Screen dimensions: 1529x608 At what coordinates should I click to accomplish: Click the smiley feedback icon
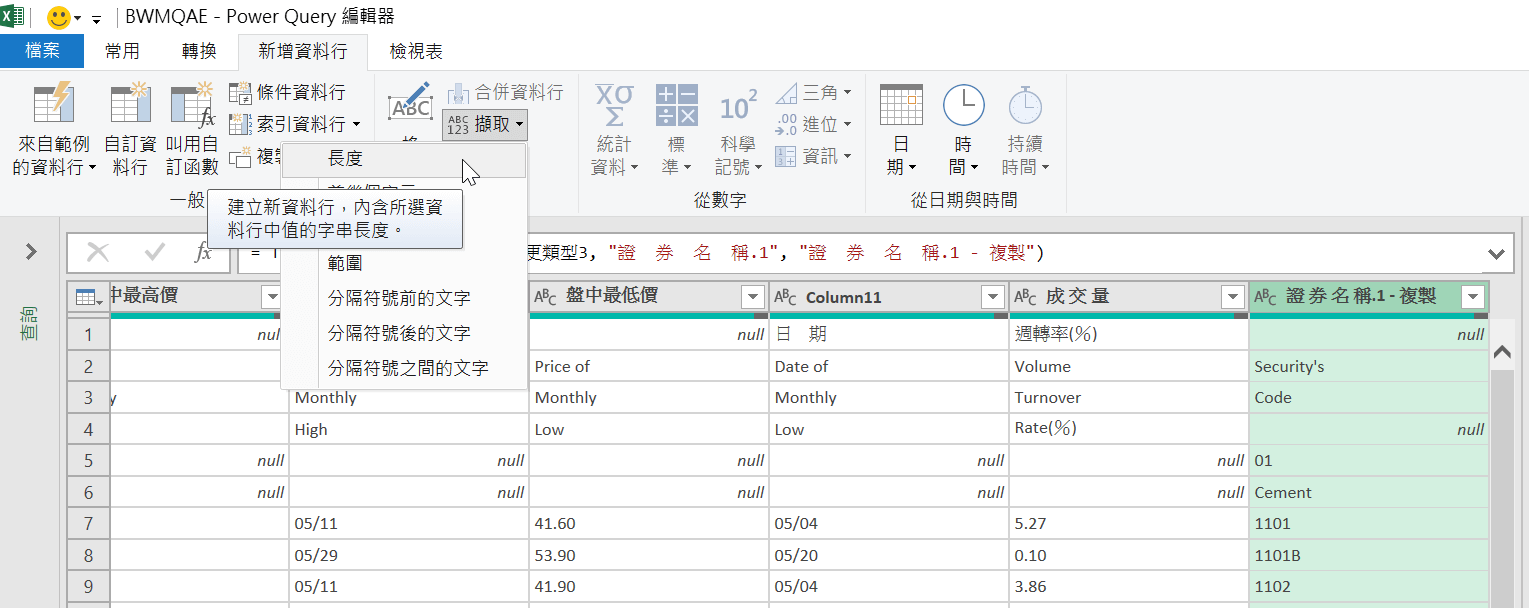click(60, 17)
